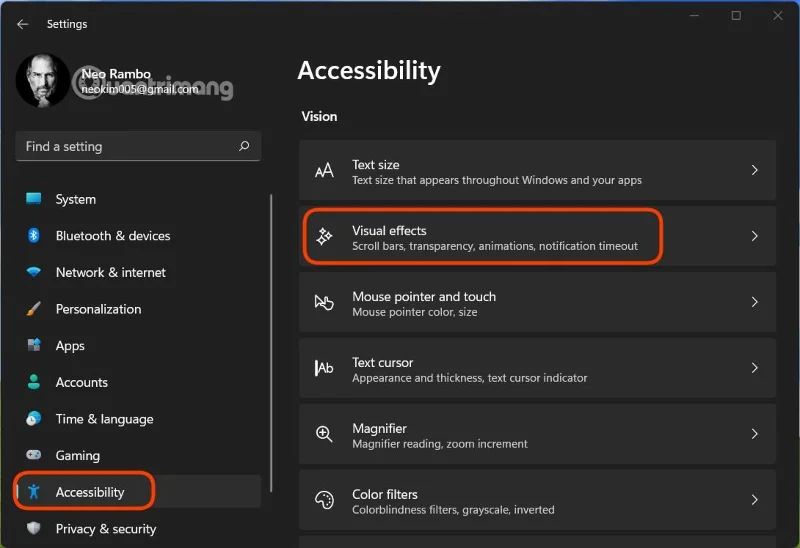This screenshot has width=800, height=548.
Task: Minimize the Settings window
Action: (694, 15)
